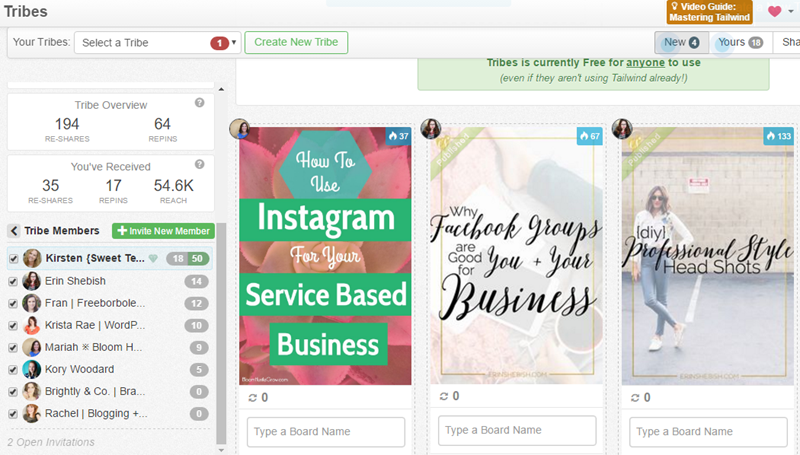The height and width of the screenshot is (455, 800).
Task: Open the Professional Style Head Shots pin
Action: pos(707,256)
